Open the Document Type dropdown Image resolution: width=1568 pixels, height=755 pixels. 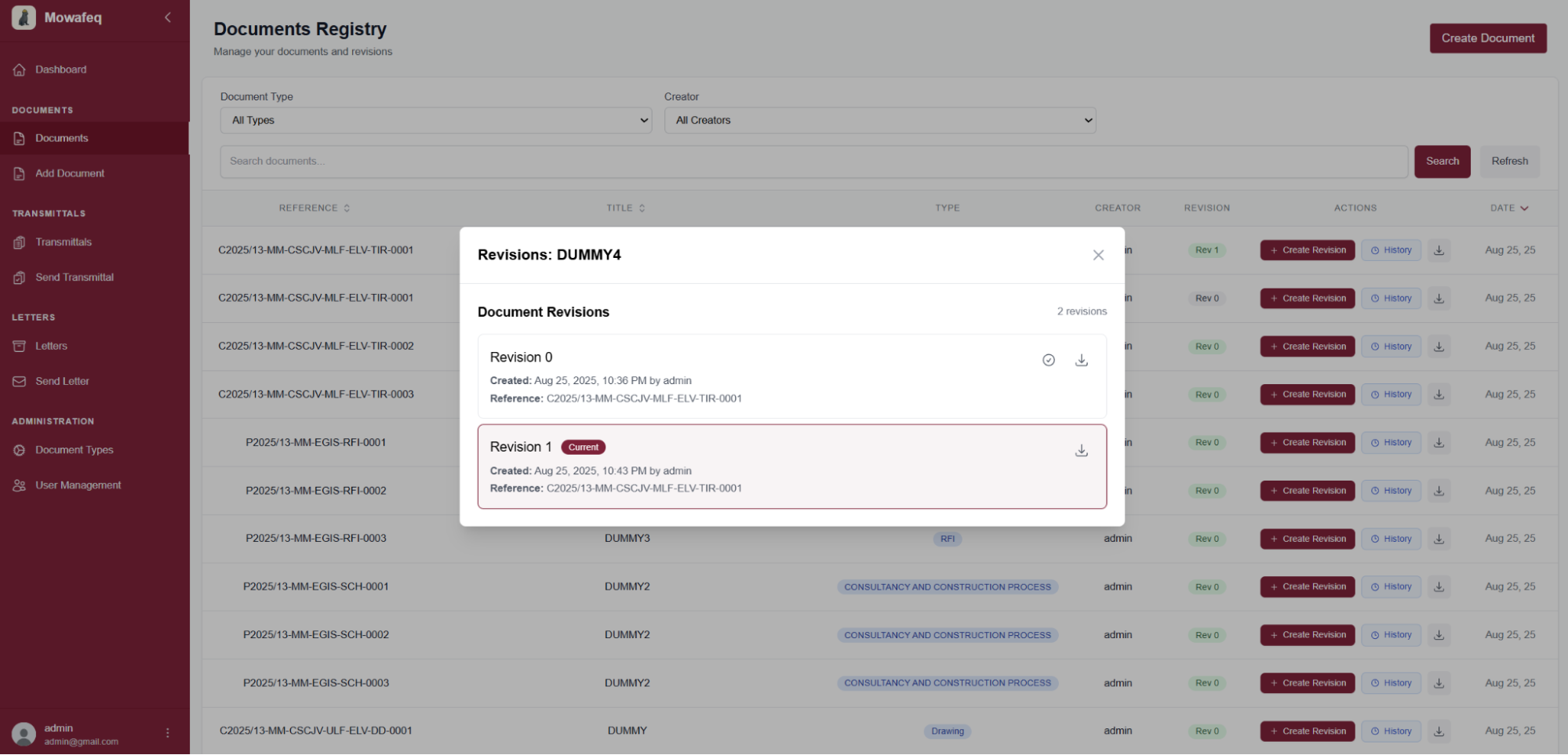coord(435,120)
